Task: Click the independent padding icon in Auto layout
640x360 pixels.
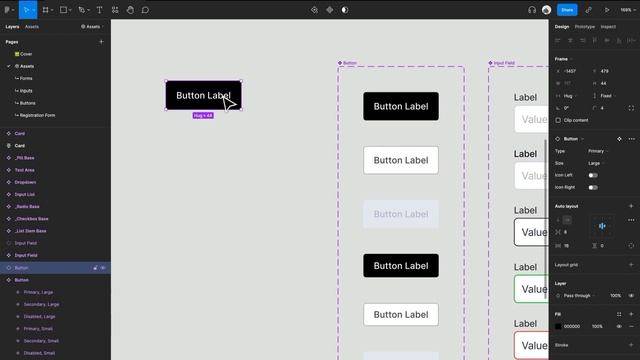Action: 631,246
